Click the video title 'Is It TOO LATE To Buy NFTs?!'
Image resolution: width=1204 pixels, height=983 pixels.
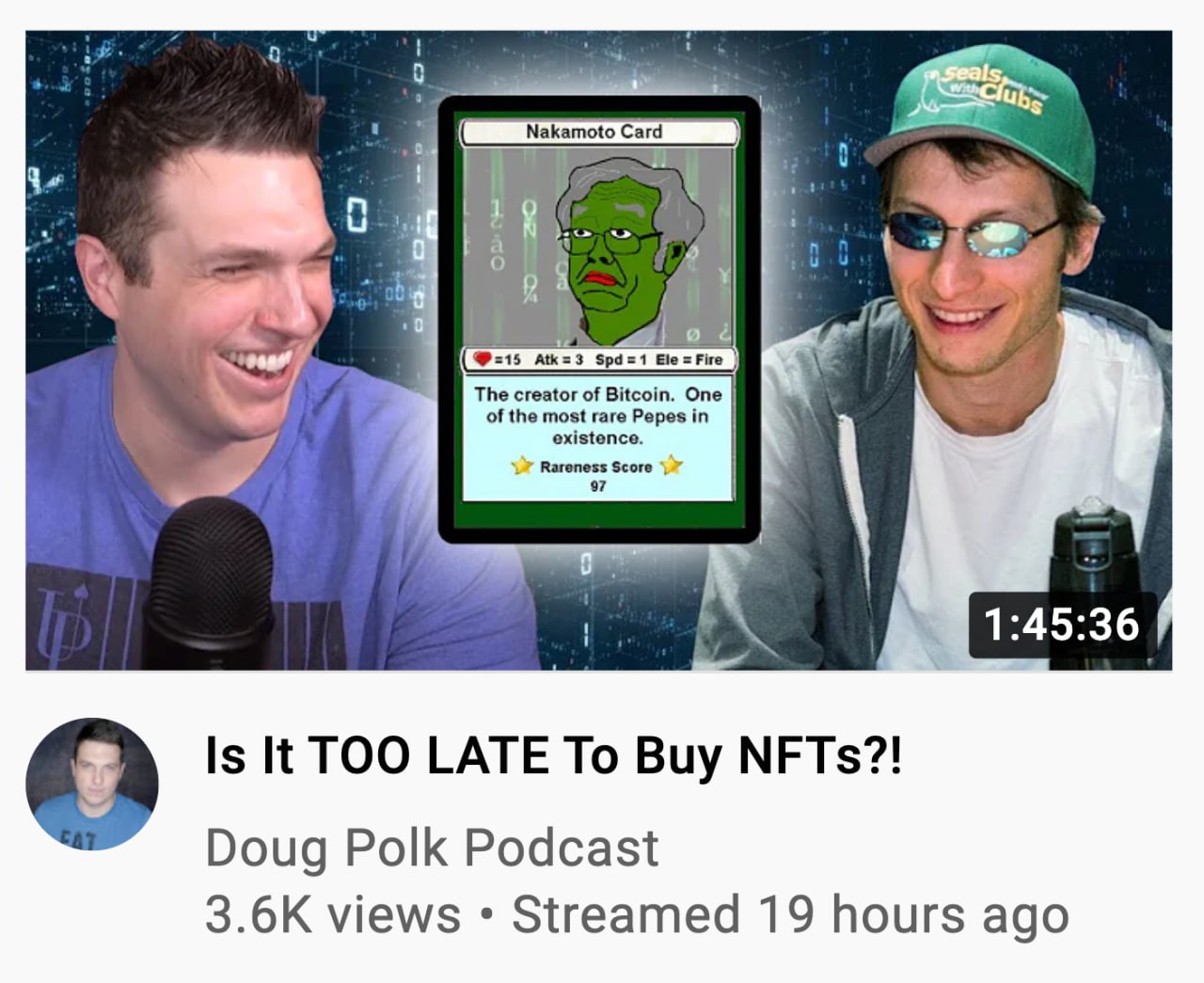click(554, 756)
